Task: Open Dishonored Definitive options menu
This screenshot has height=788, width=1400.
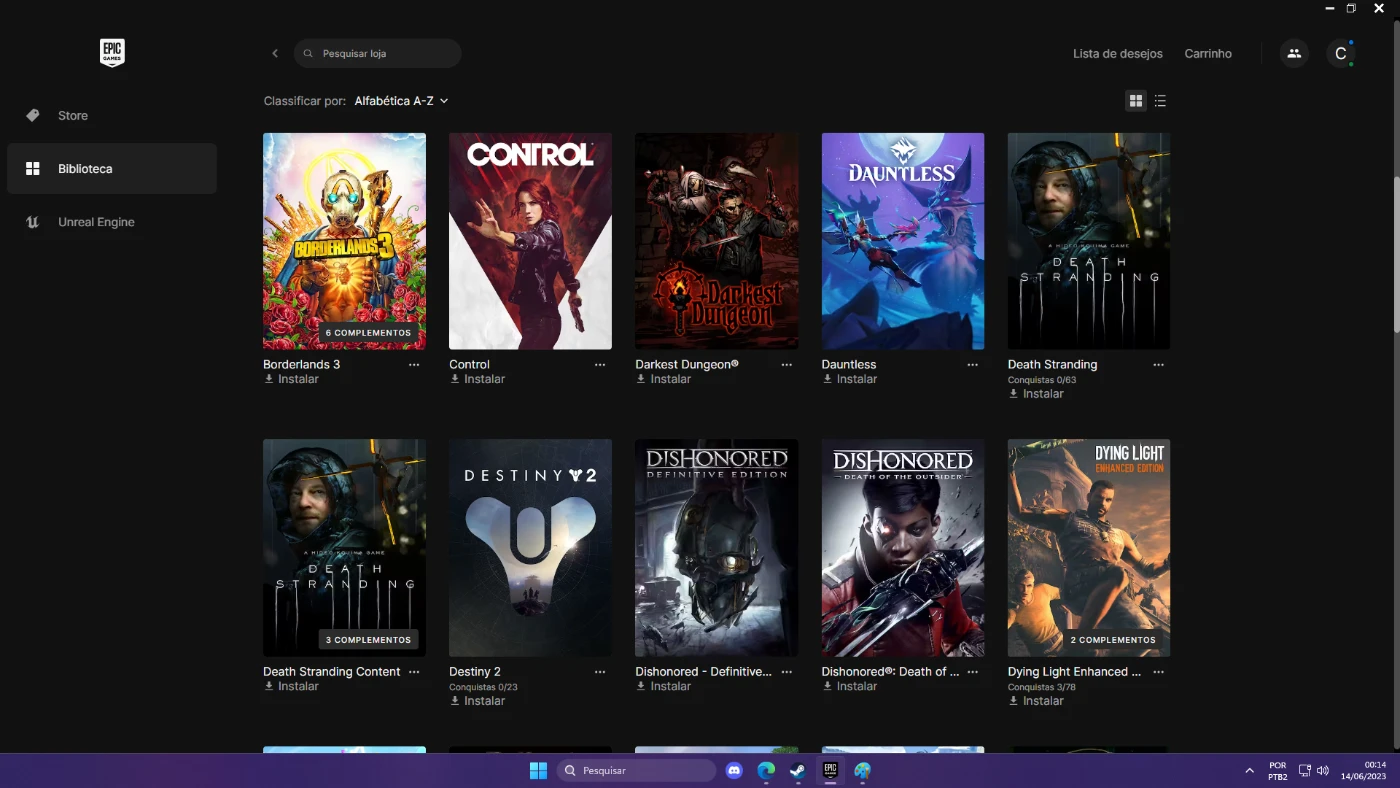Action: pos(786,672)
